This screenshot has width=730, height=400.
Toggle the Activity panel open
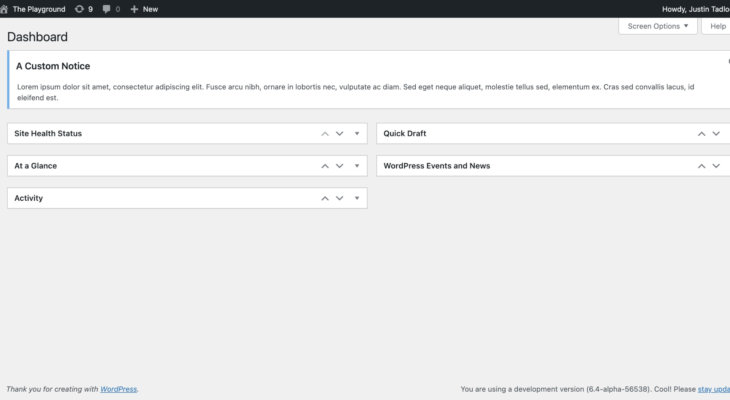pos(357,198)
